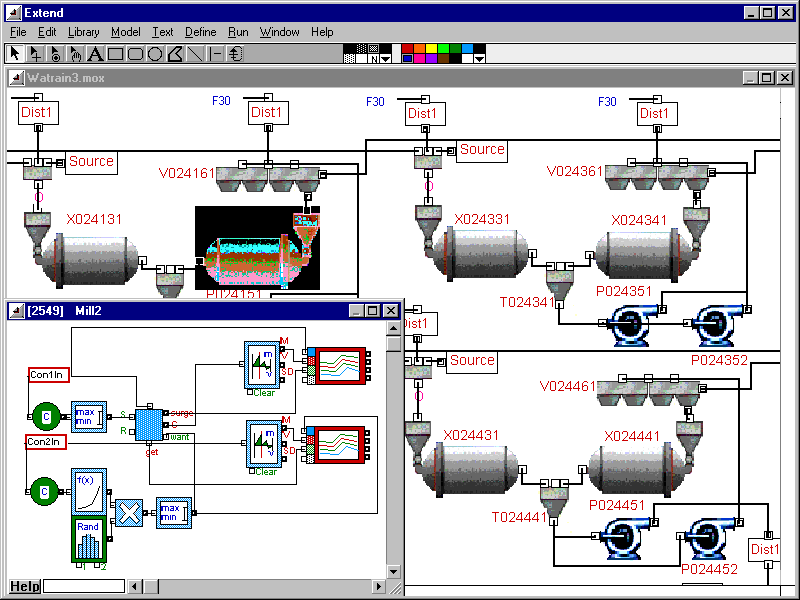Click the green C block feeding f(x)
Viewport: 800px width, 600px height.
[44, 491]
